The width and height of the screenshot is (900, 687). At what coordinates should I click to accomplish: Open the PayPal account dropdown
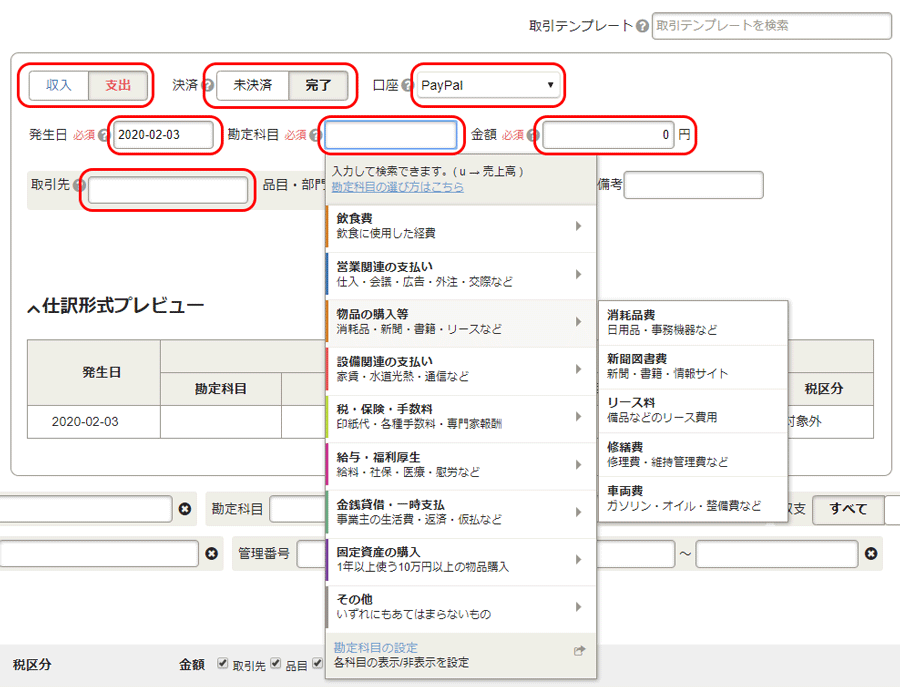(488, 86)
